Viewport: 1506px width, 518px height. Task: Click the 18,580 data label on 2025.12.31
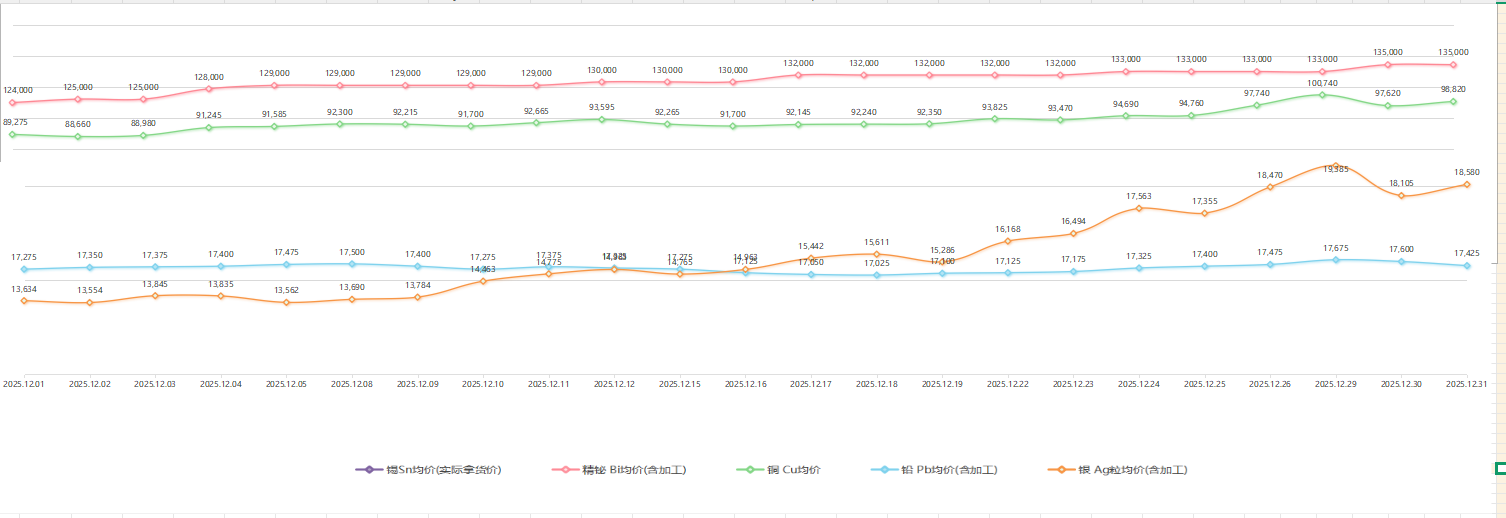coord(1466,172)
